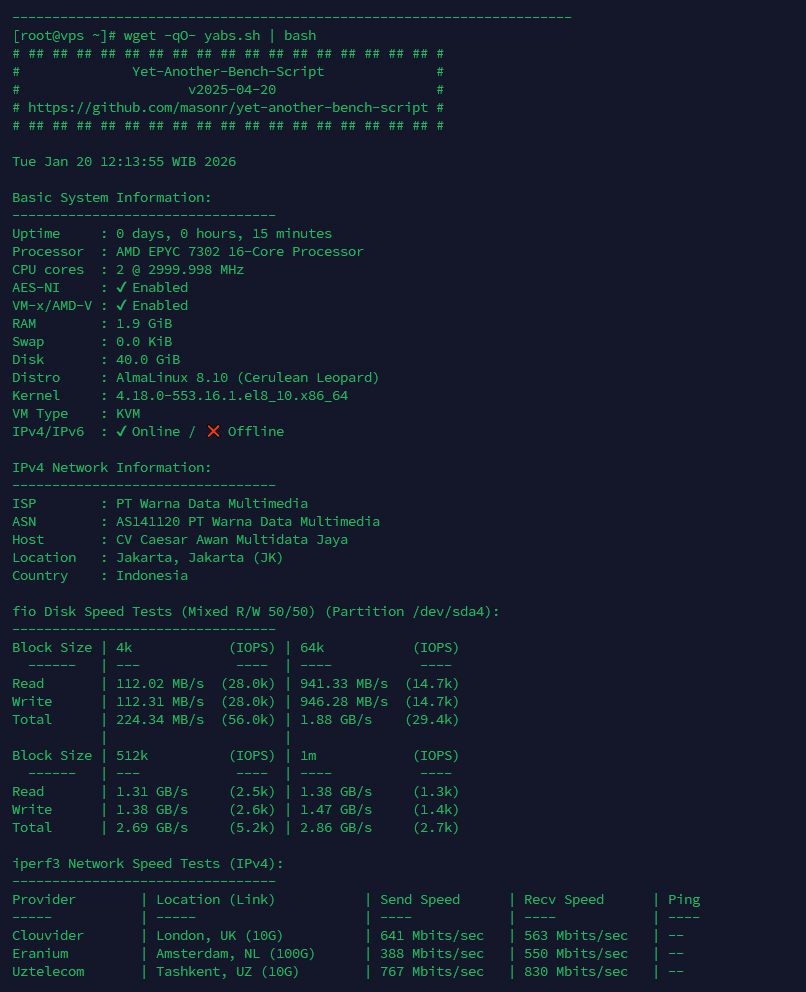Click the VM-x/AMD-V enabled checkmark
The width and height of the screenshot is (806, 992).
[x=121, y=306]
